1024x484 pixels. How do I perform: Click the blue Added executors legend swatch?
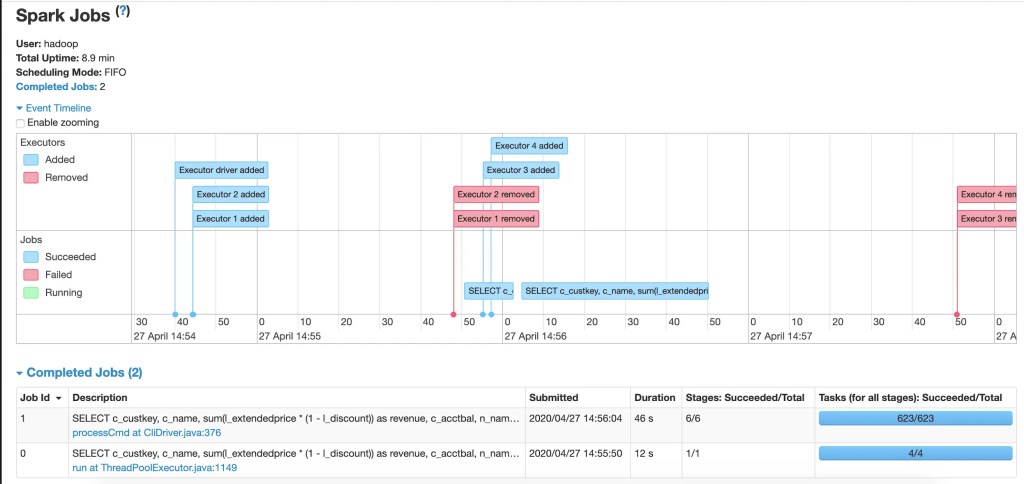click(x=31, y=159)
